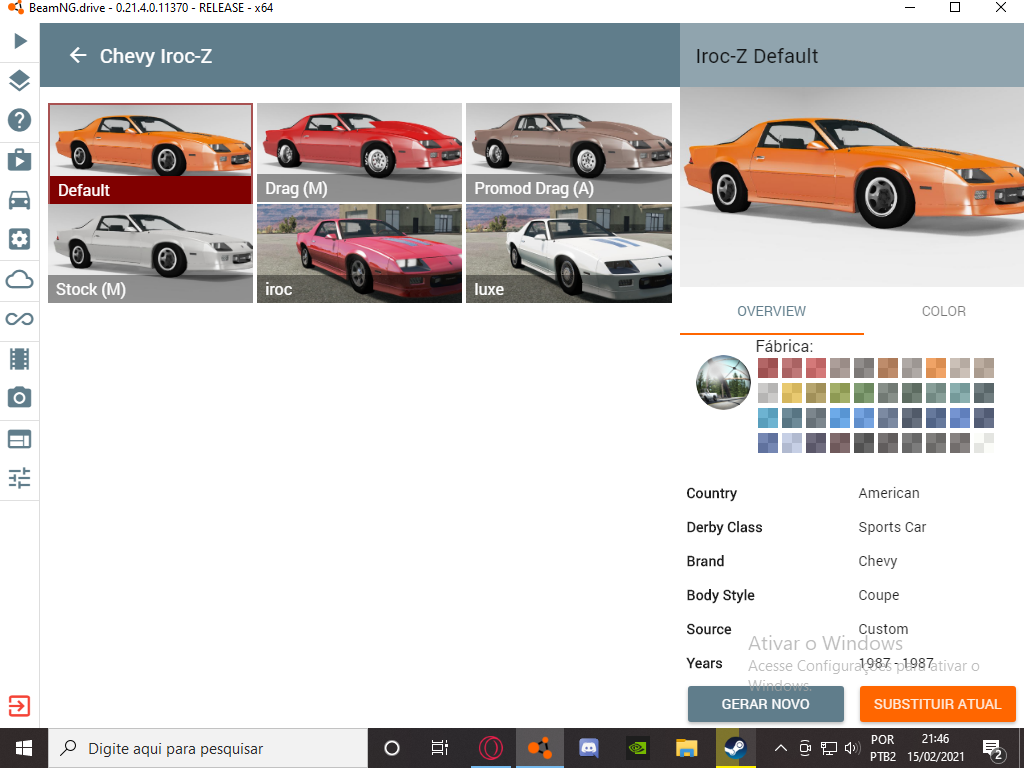Click the SUBSTITUIR ATUAL button
This screenshot has width=1024, height=768.
point(937,704)
